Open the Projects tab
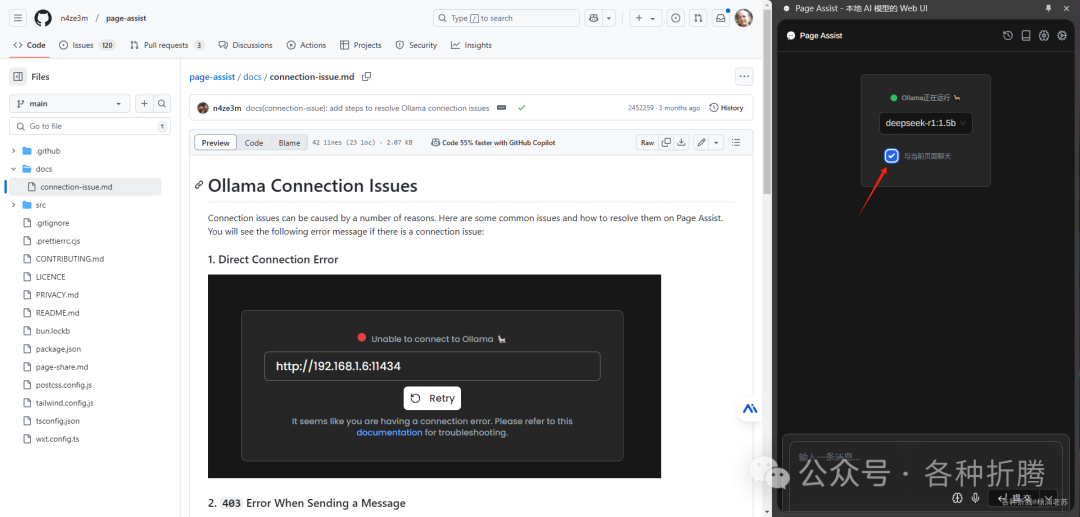Viewport: 1080px width, 517px height. (x=360, y=45)
